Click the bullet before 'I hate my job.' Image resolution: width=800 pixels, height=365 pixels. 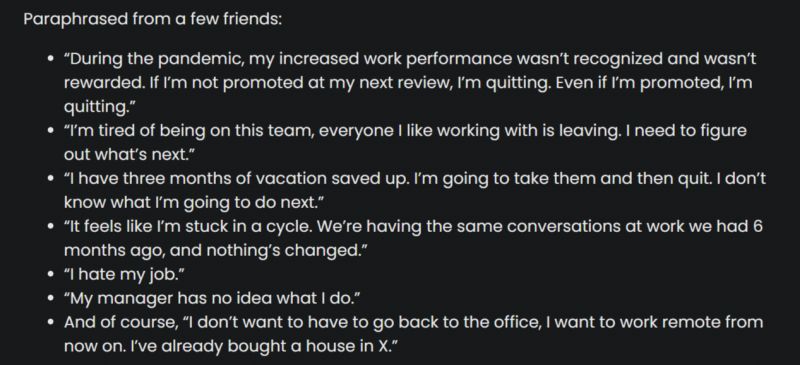click(x=50, y=275)
